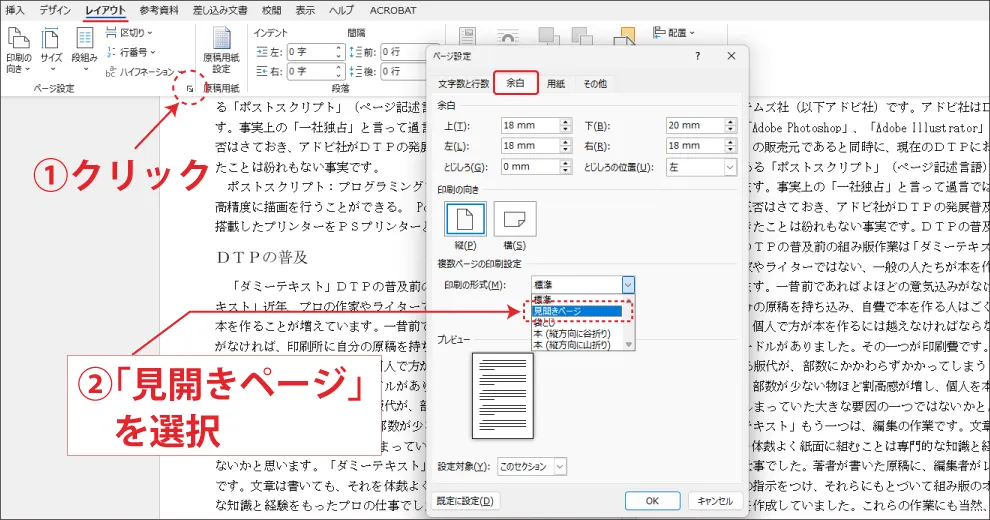The height and width of the screenshot is (520, 990).
Task: Launch the ページ設定 dialog launcher arrow
Action: tap(189, 89)
